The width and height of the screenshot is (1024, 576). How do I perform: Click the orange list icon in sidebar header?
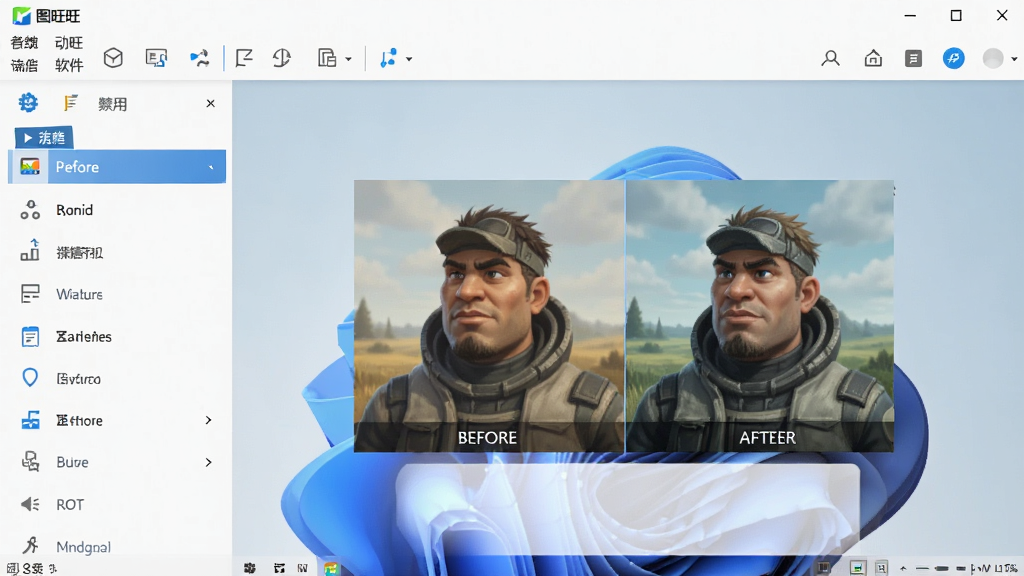(x=70, y=103)
